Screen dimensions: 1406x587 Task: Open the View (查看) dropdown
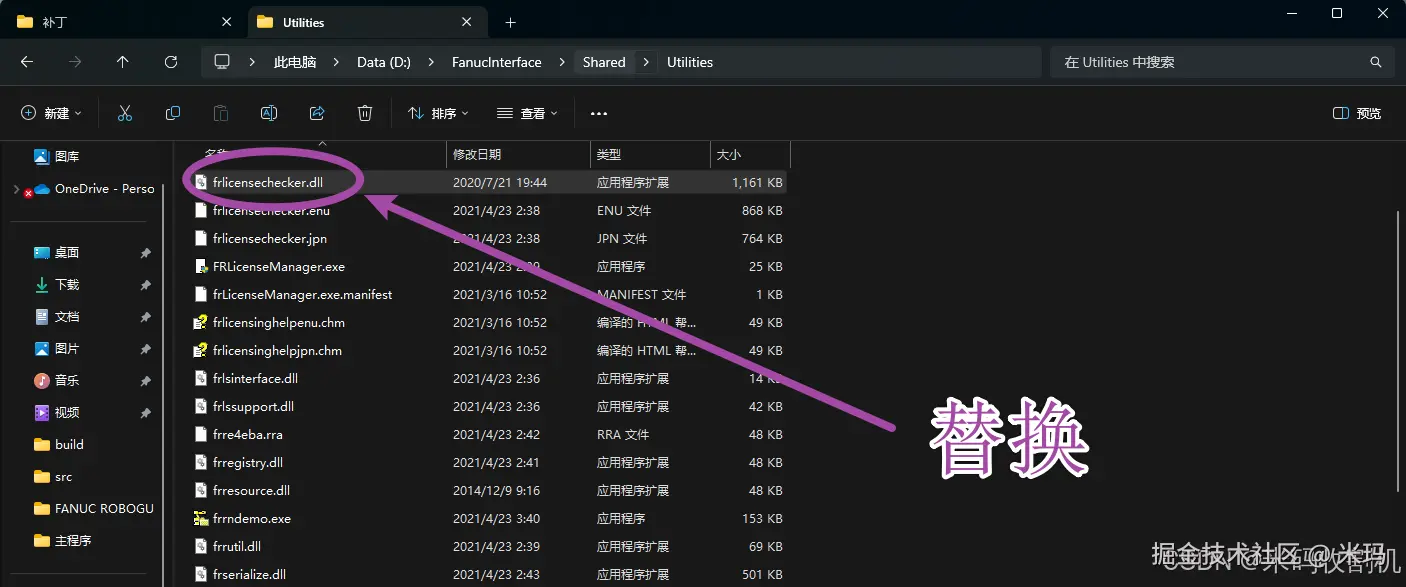pos(527,113)
